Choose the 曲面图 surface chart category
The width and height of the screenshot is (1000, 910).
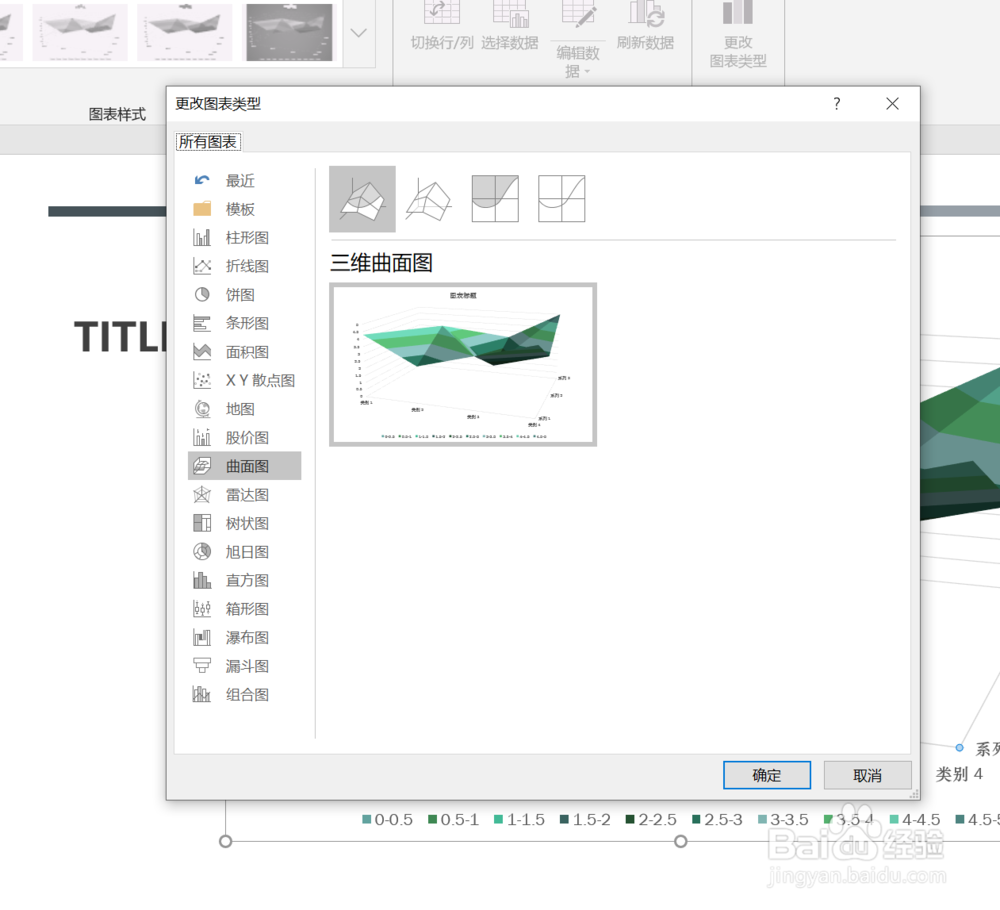[x=244, y=466]
